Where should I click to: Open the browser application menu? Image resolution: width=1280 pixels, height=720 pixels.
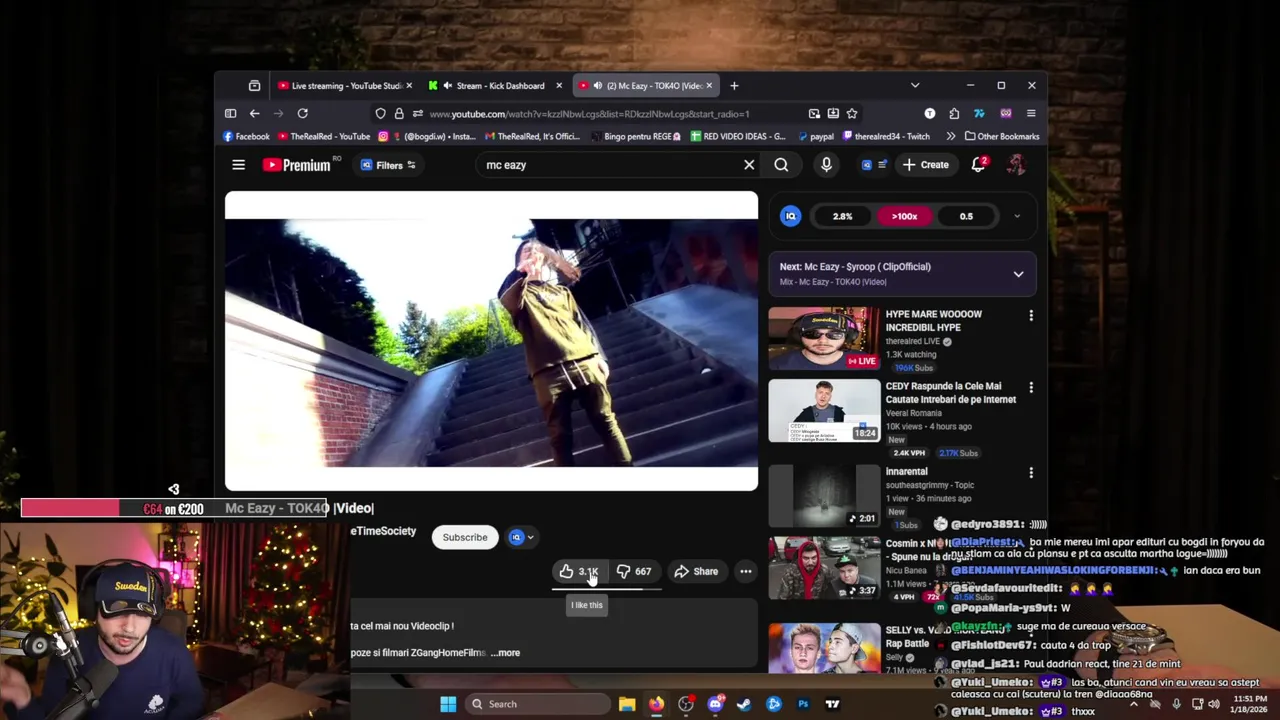point(1031,114)
